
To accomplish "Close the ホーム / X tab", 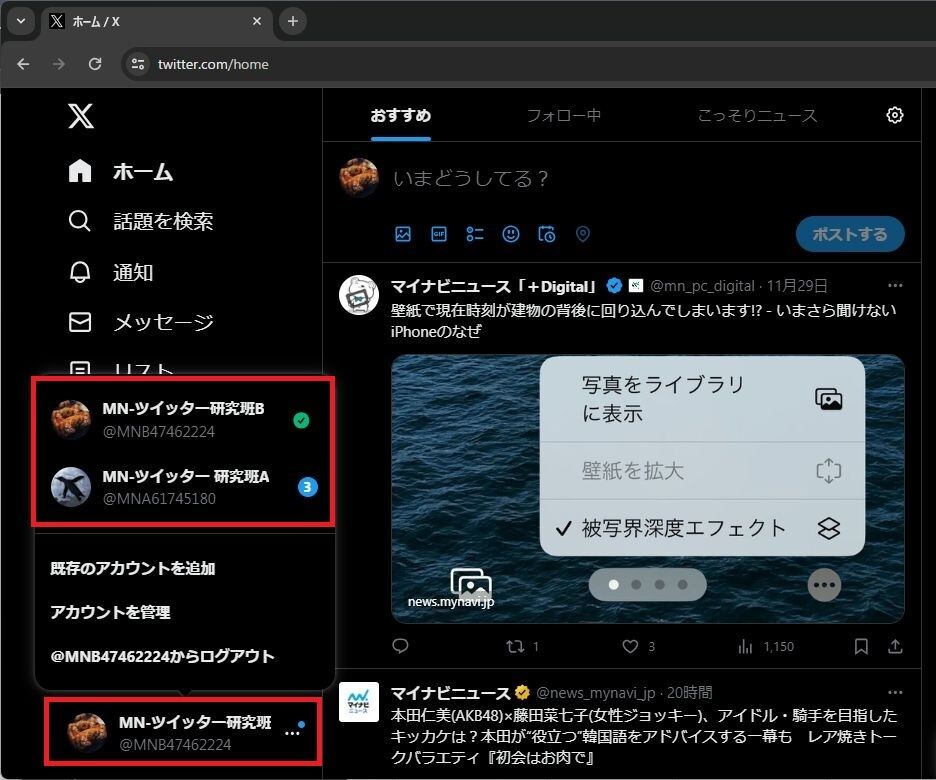I will (257, 21).
